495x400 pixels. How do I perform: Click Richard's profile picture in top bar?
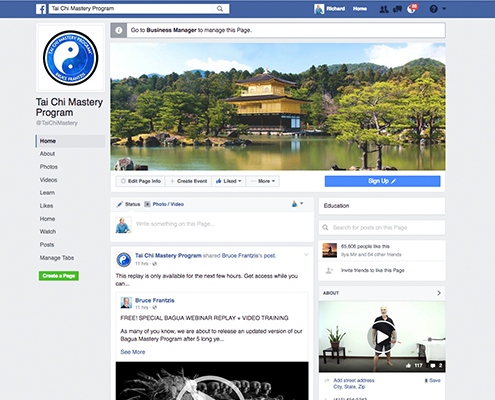319,9
